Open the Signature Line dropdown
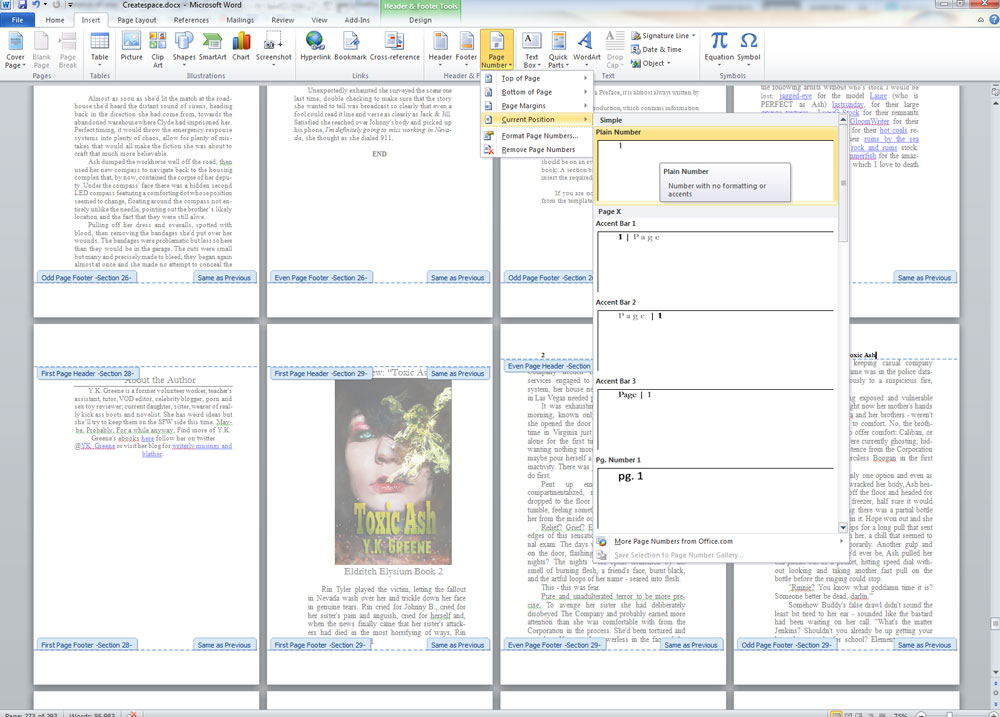 665,36
